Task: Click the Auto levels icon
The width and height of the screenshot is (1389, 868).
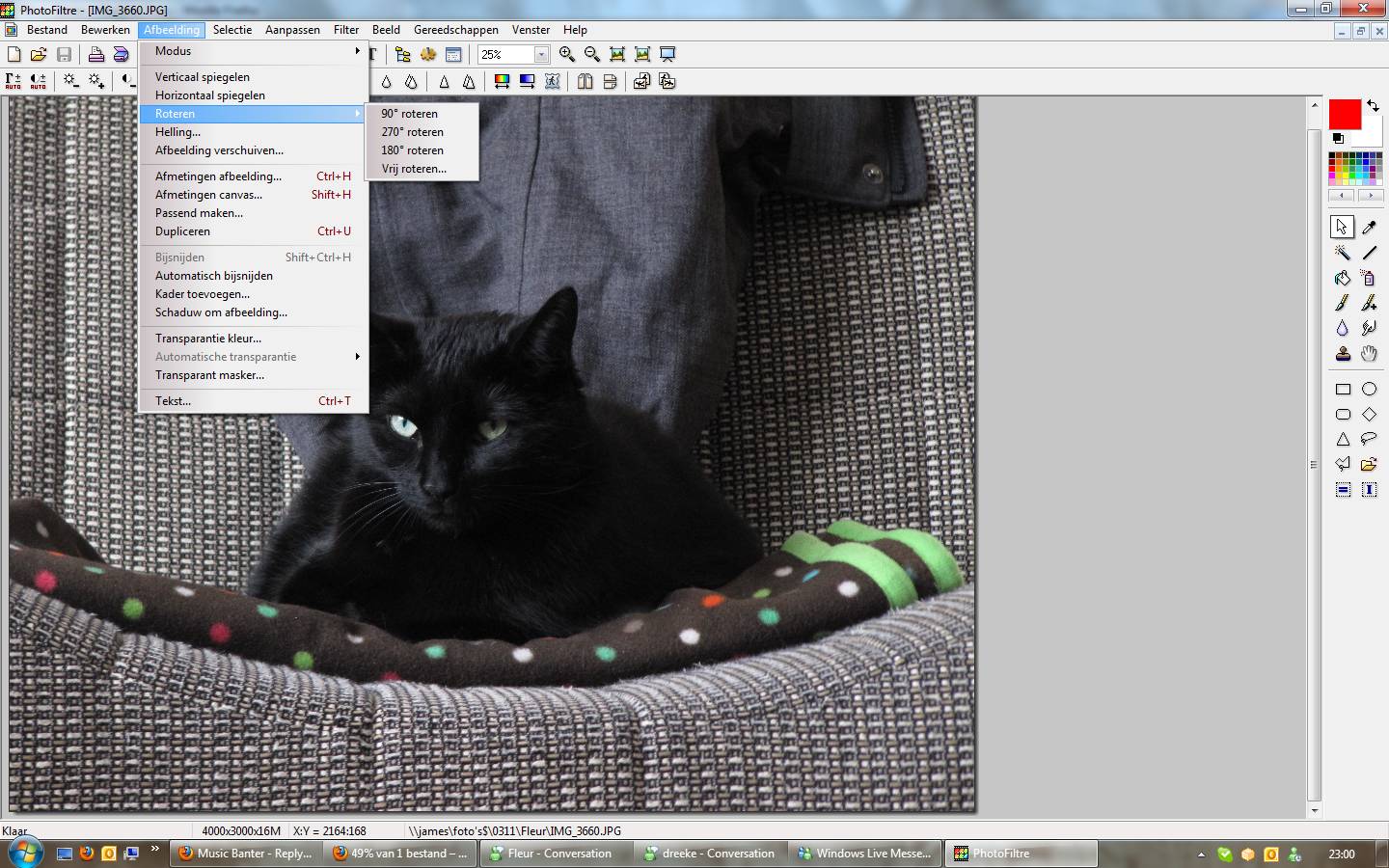Action: point(14,81)
